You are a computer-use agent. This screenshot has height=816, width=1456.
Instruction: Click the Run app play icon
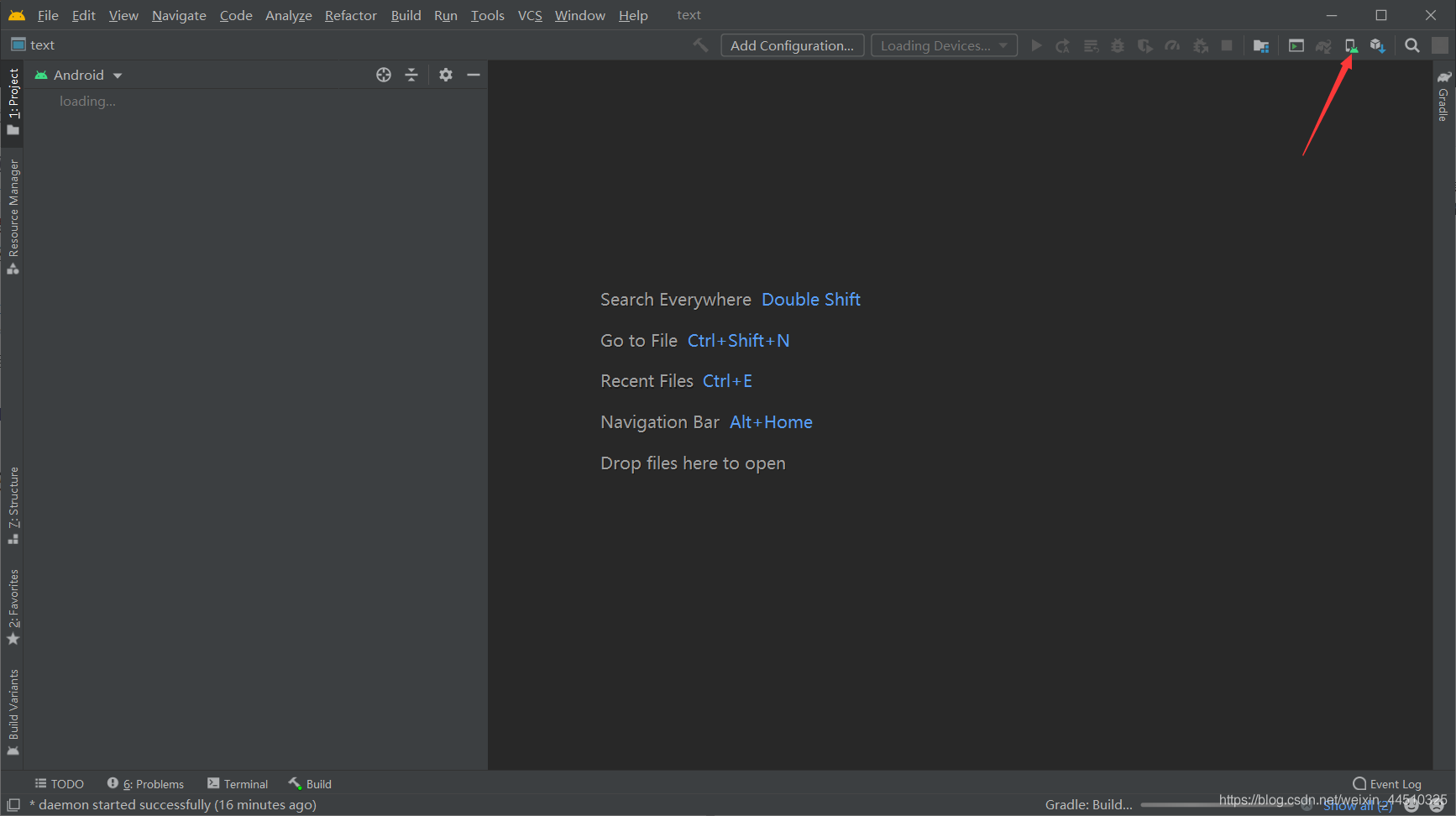coord(1036,45)
